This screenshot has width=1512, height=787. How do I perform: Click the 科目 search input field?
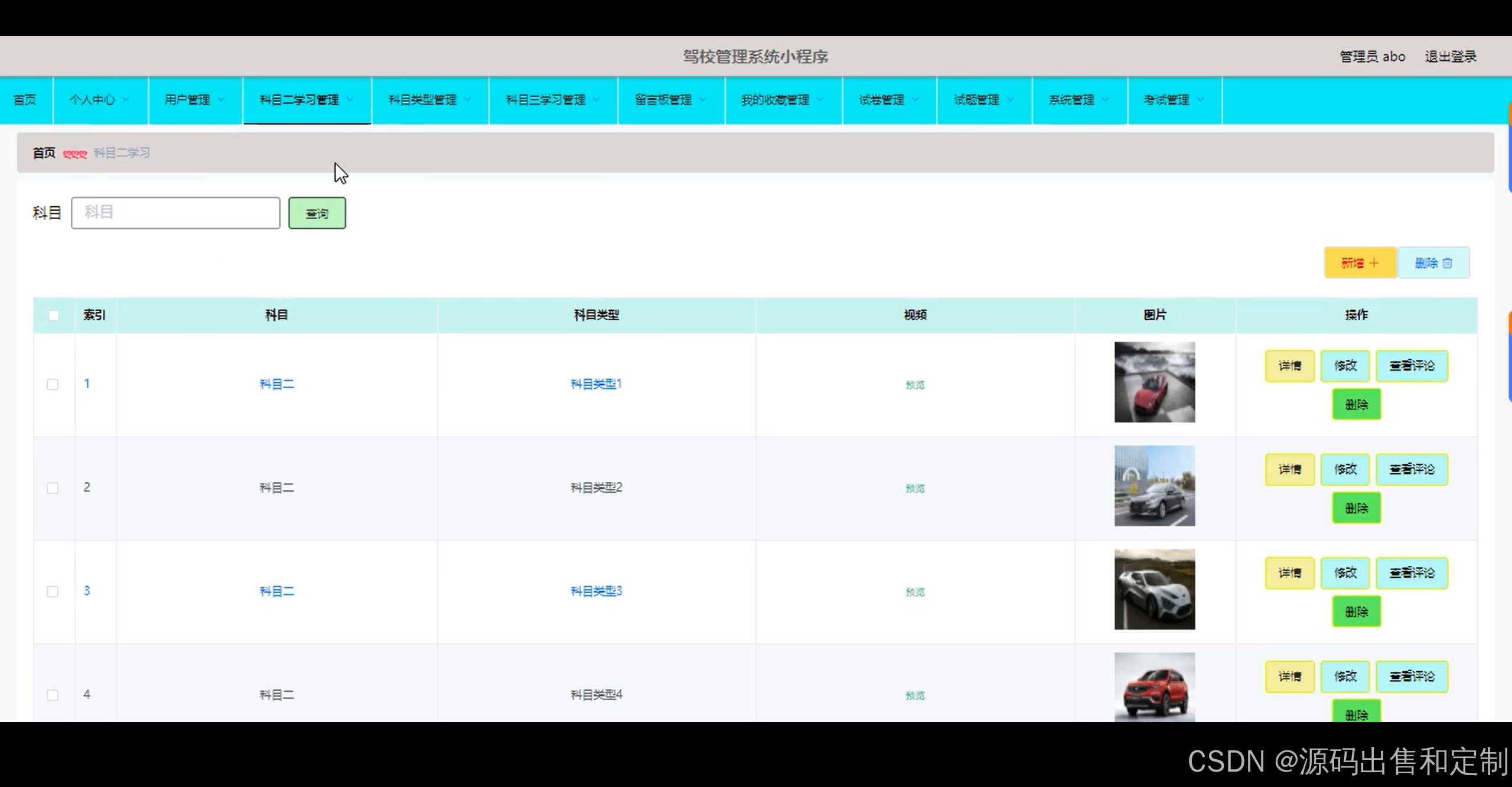click(175, 213)
